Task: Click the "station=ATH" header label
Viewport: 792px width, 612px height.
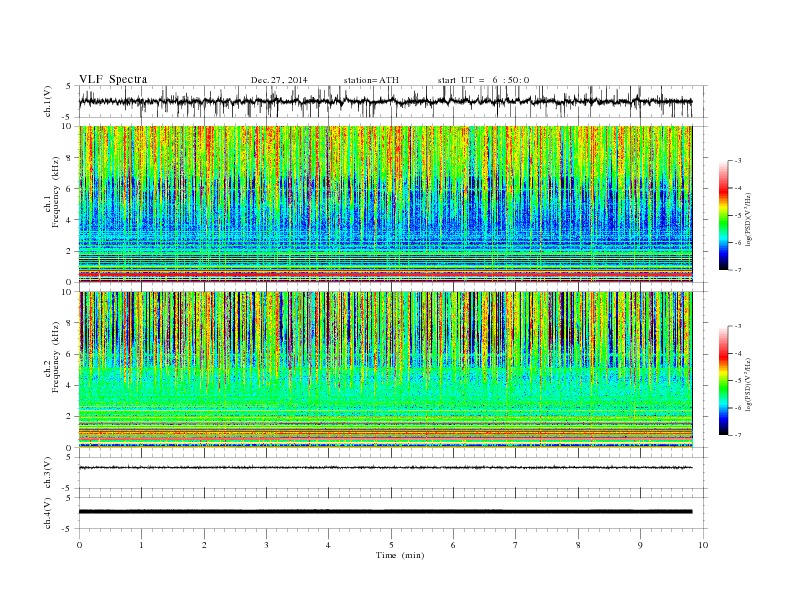Action: click(371, 80)
